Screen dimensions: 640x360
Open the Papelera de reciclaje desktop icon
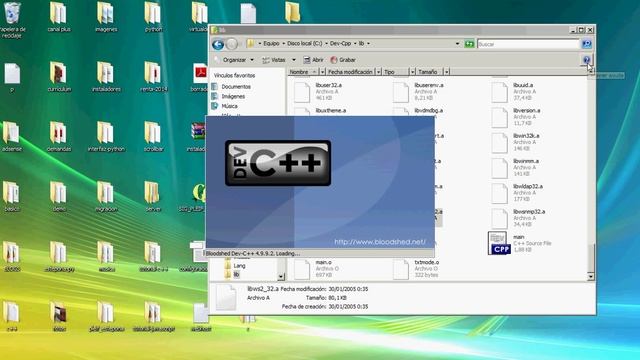[12, 20]
